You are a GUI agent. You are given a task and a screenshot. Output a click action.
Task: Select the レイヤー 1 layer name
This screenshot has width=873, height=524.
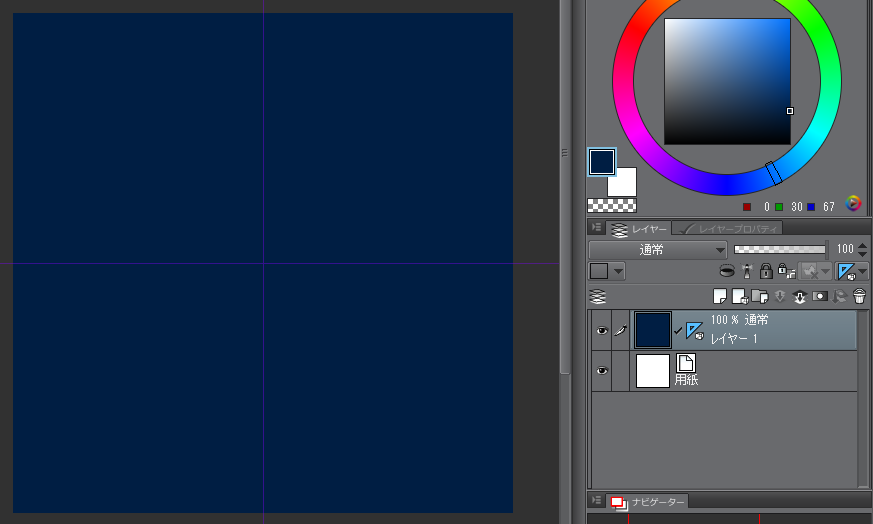(734, 339)
